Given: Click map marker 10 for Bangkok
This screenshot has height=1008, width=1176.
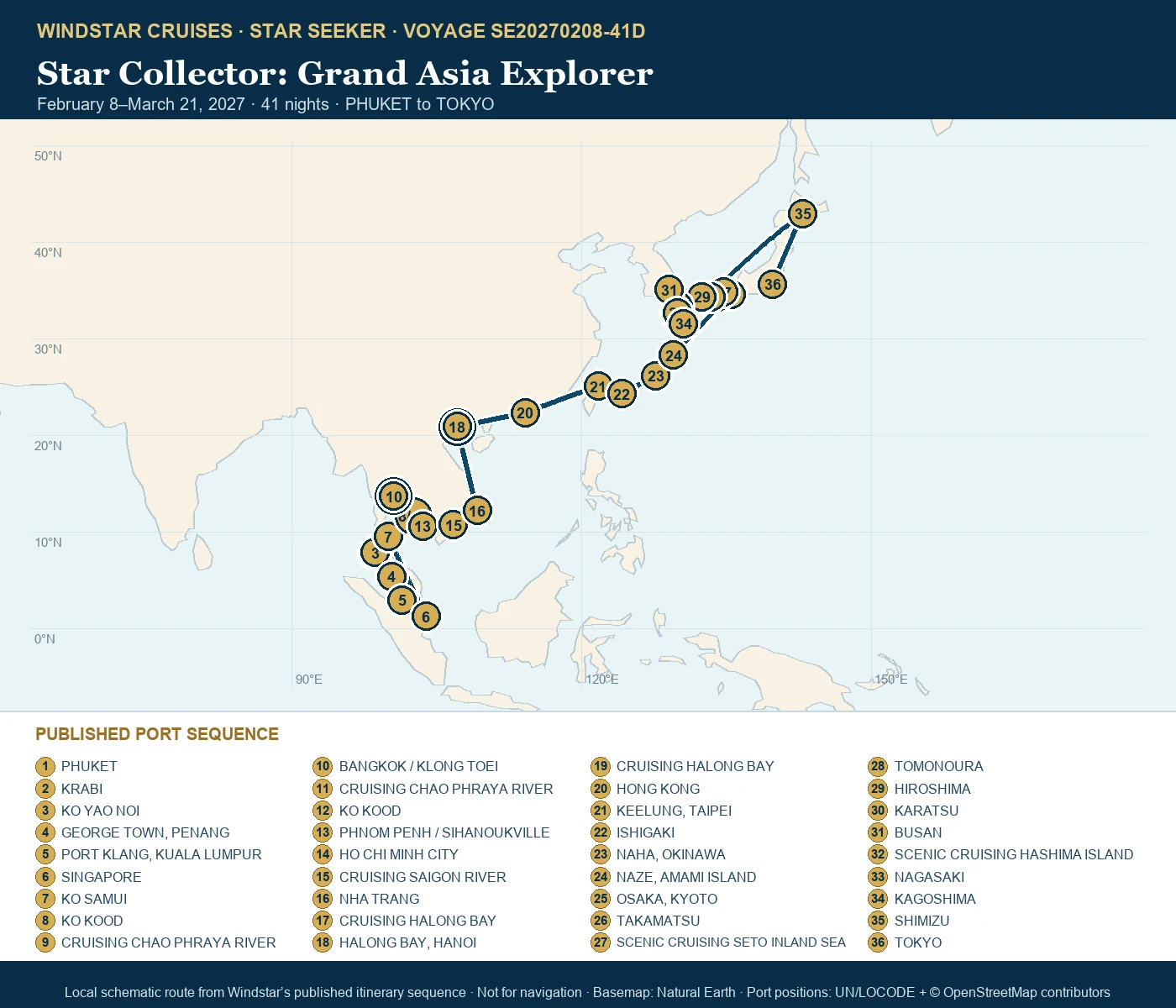Looking at the screenshot, I should coord(394,496).
